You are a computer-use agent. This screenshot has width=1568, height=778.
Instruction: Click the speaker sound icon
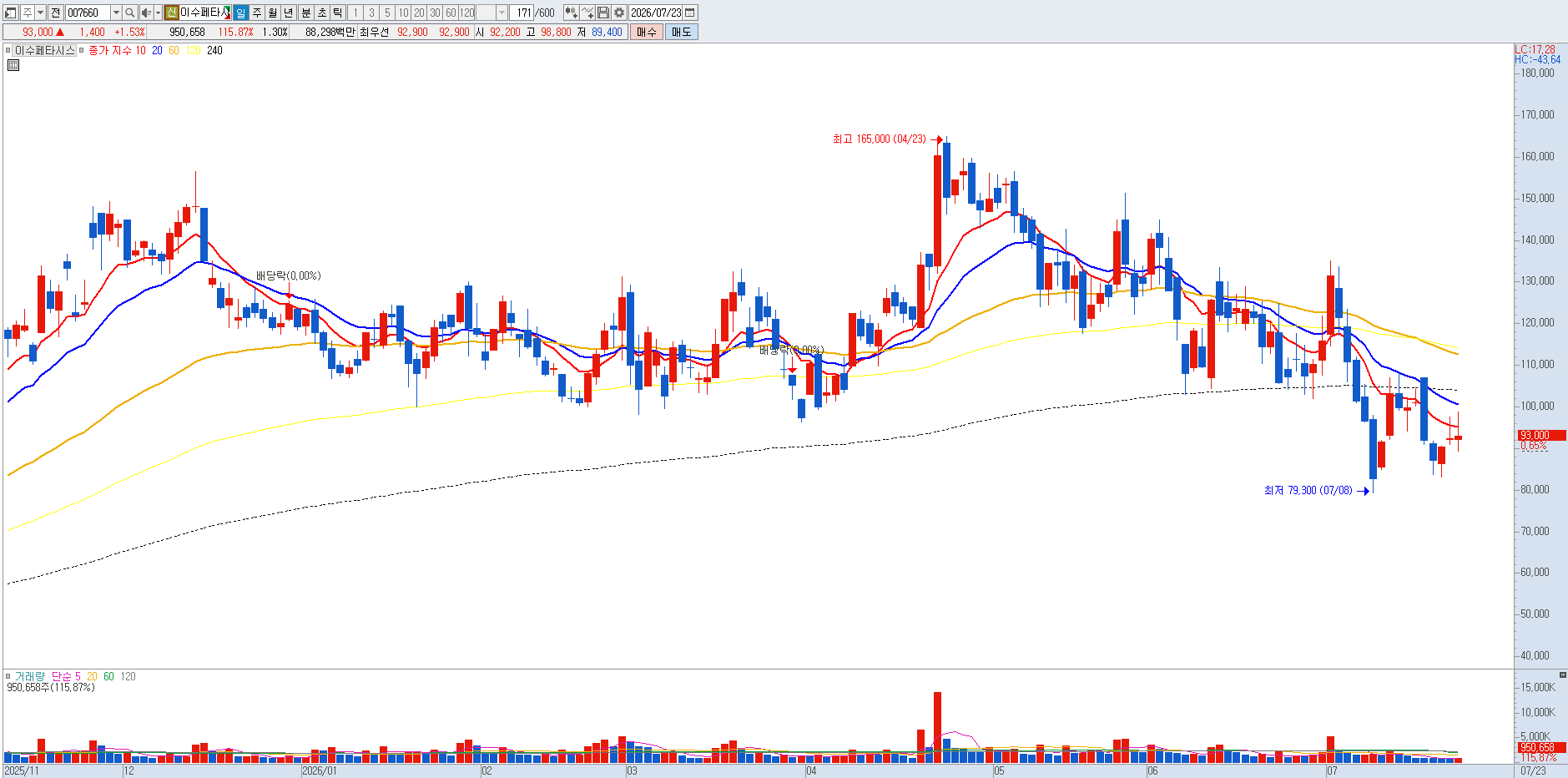pyautogui.click(x=146, y=13)
